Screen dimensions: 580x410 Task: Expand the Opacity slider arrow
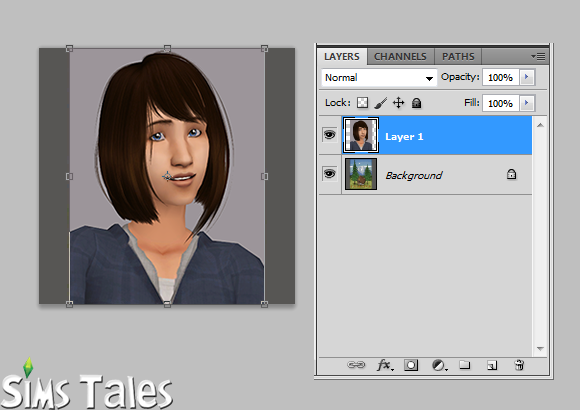(x=527, y=77)
